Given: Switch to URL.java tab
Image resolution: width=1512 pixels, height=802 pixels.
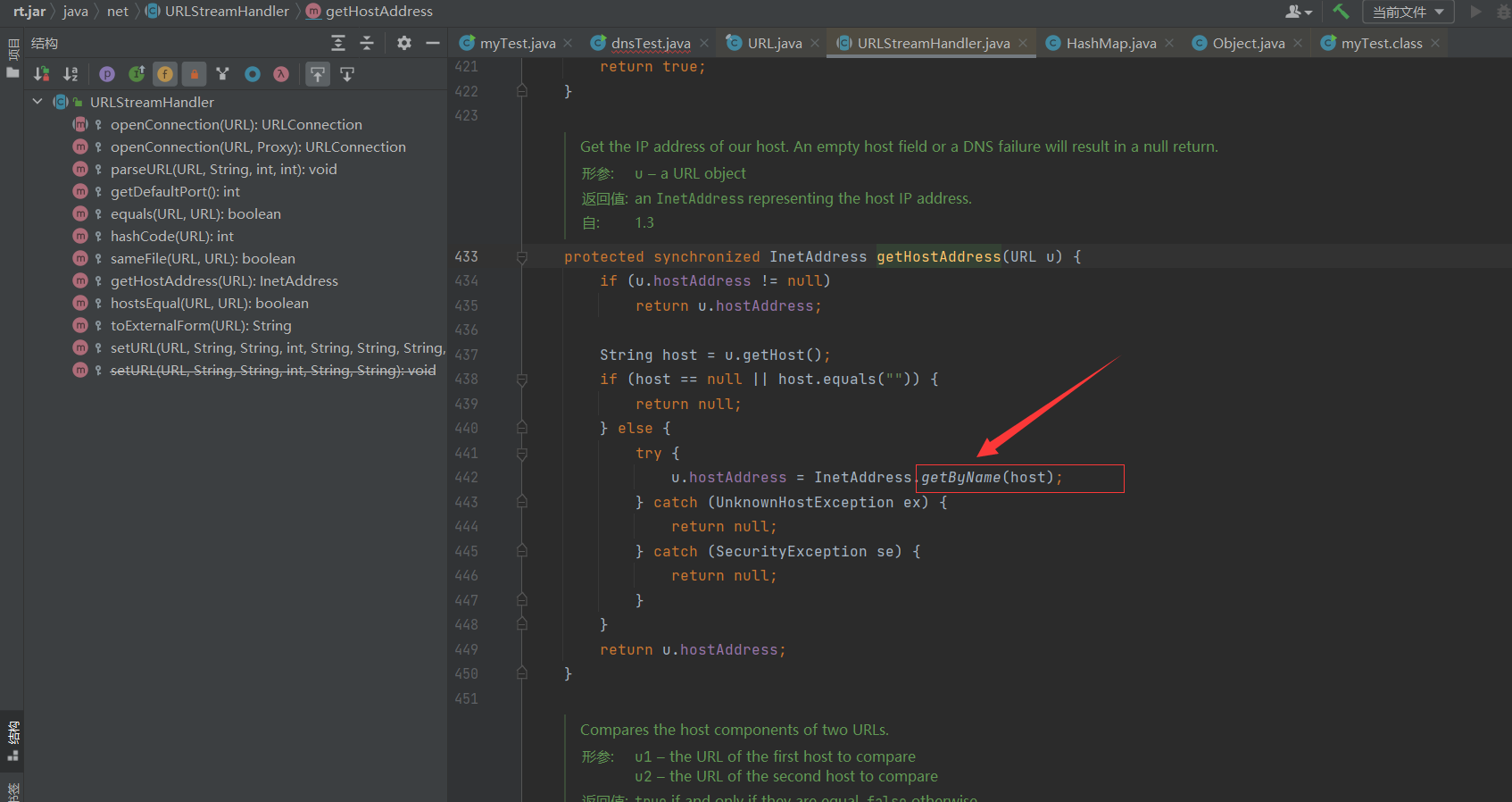Looking at the screenshot, I should coord(775,43).
